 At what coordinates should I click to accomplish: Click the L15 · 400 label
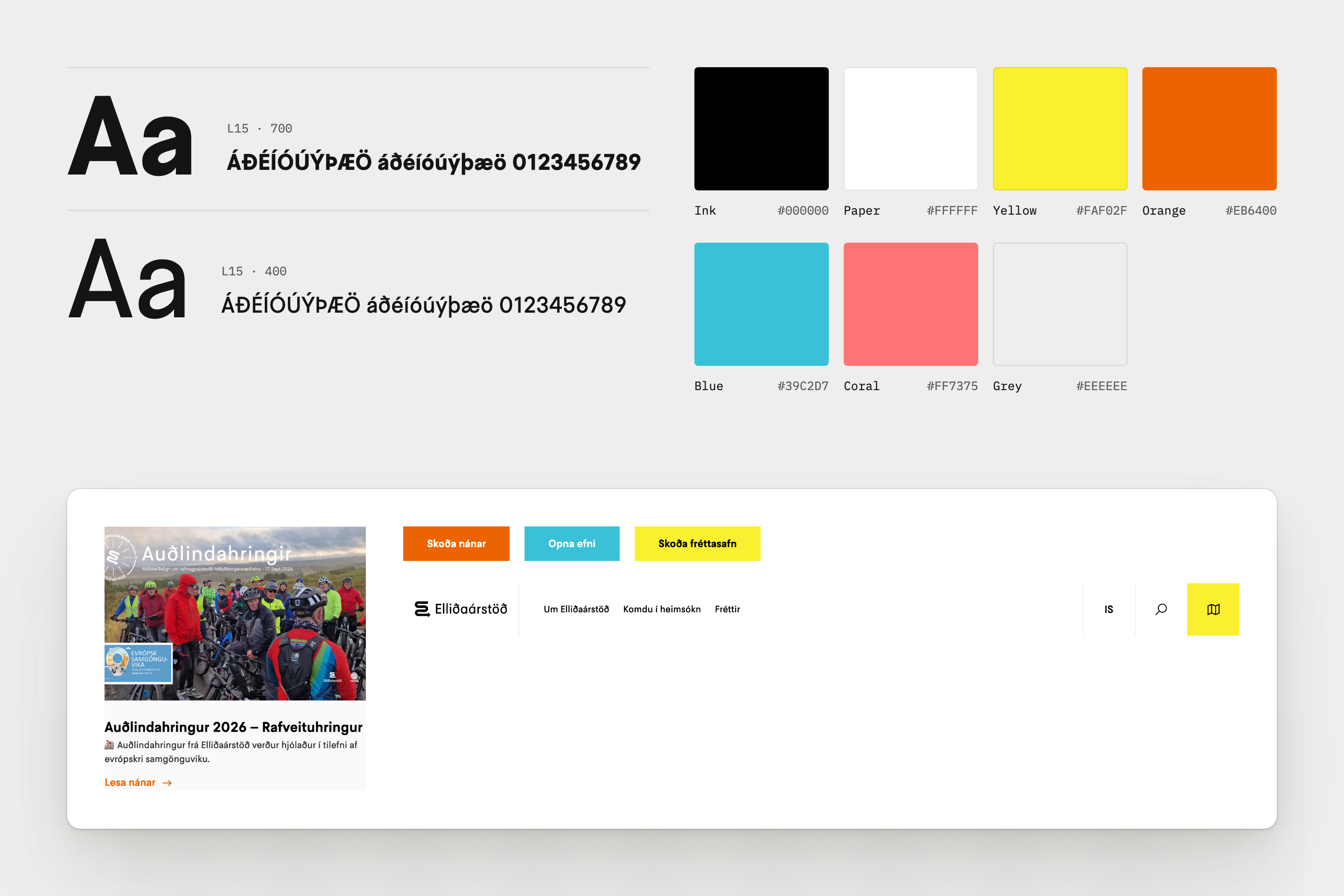point(254,272)
